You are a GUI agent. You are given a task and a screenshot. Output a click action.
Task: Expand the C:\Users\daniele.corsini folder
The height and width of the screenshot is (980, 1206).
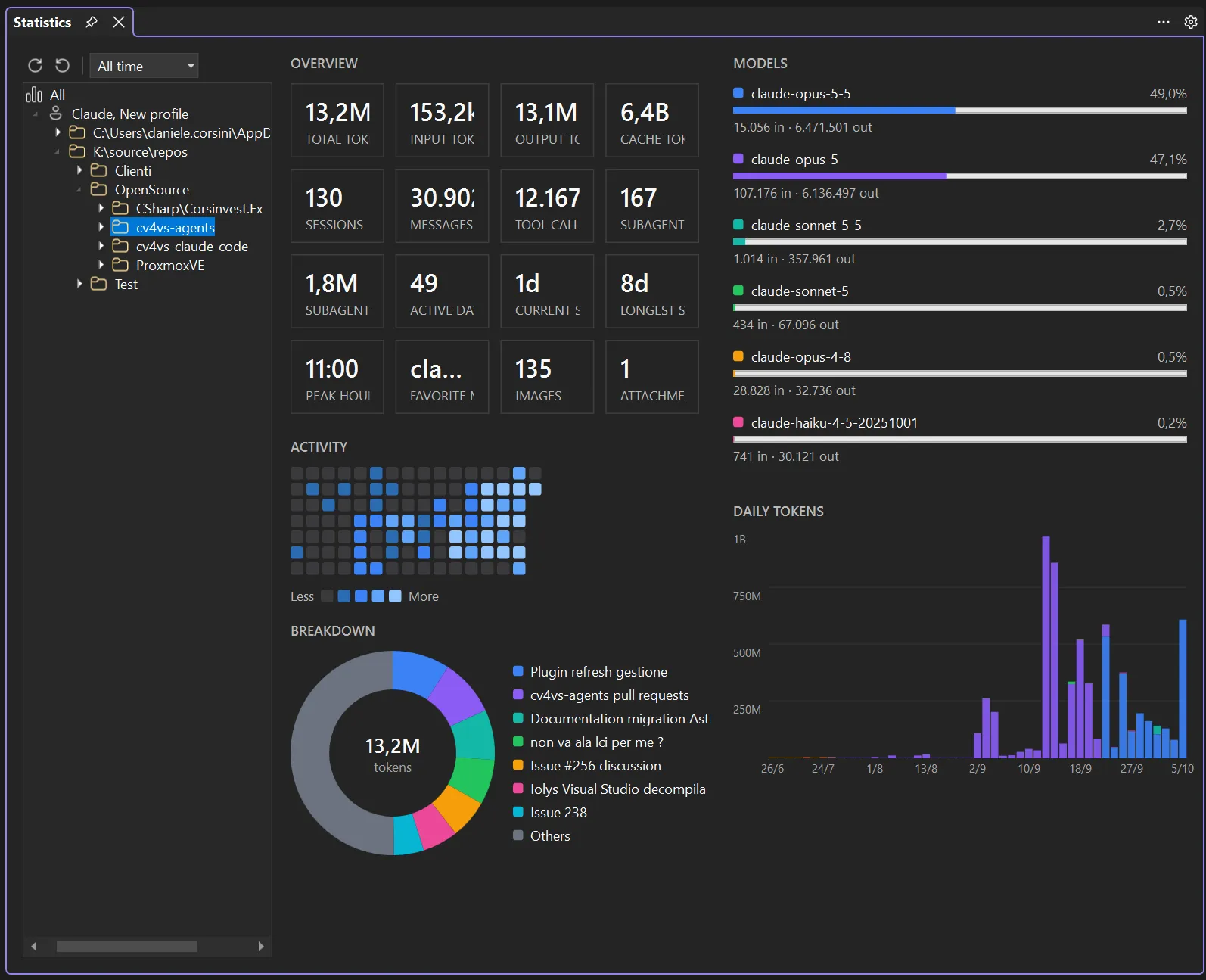58,132
